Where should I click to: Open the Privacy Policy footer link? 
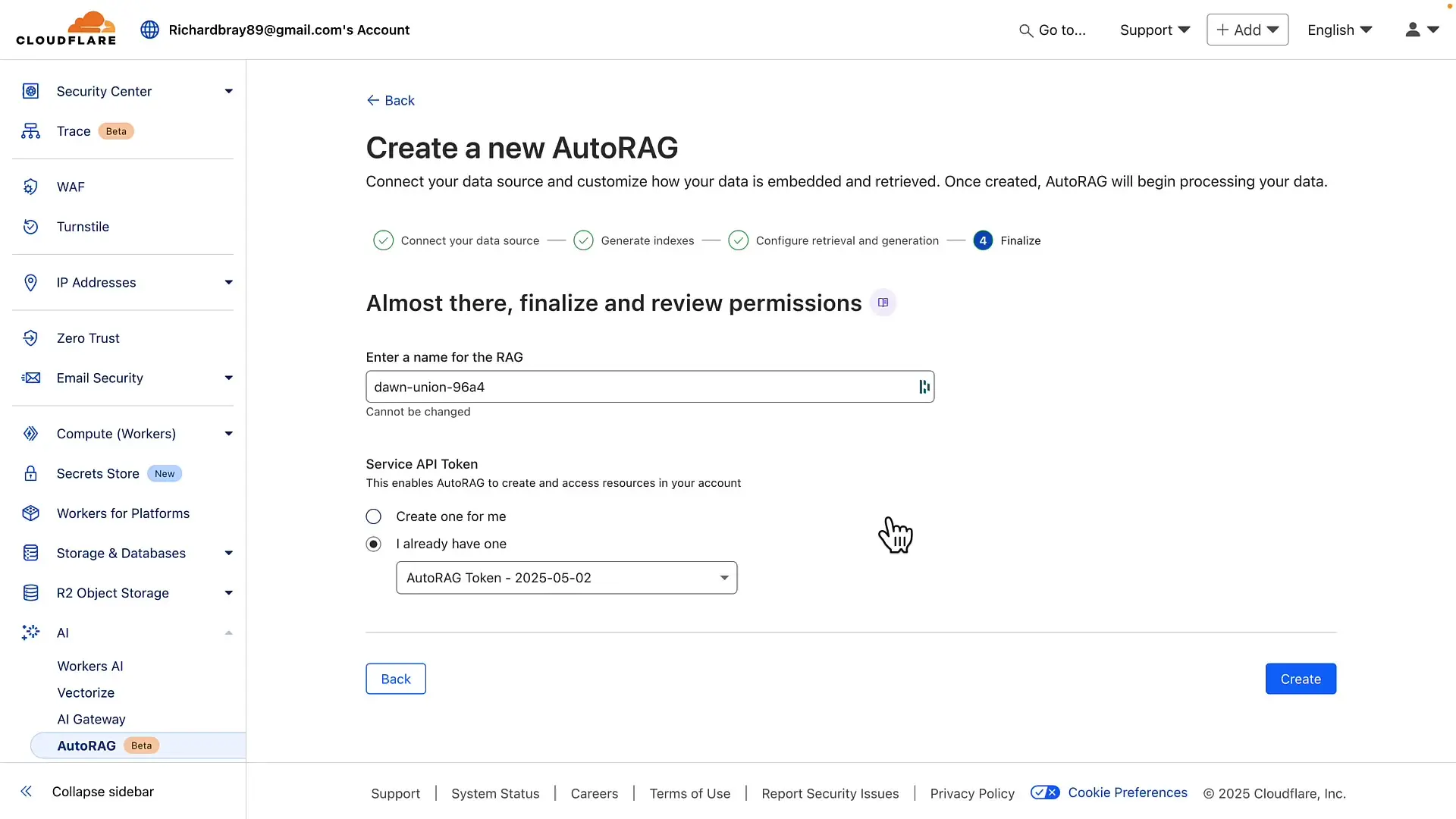click(x=972, y=793)
